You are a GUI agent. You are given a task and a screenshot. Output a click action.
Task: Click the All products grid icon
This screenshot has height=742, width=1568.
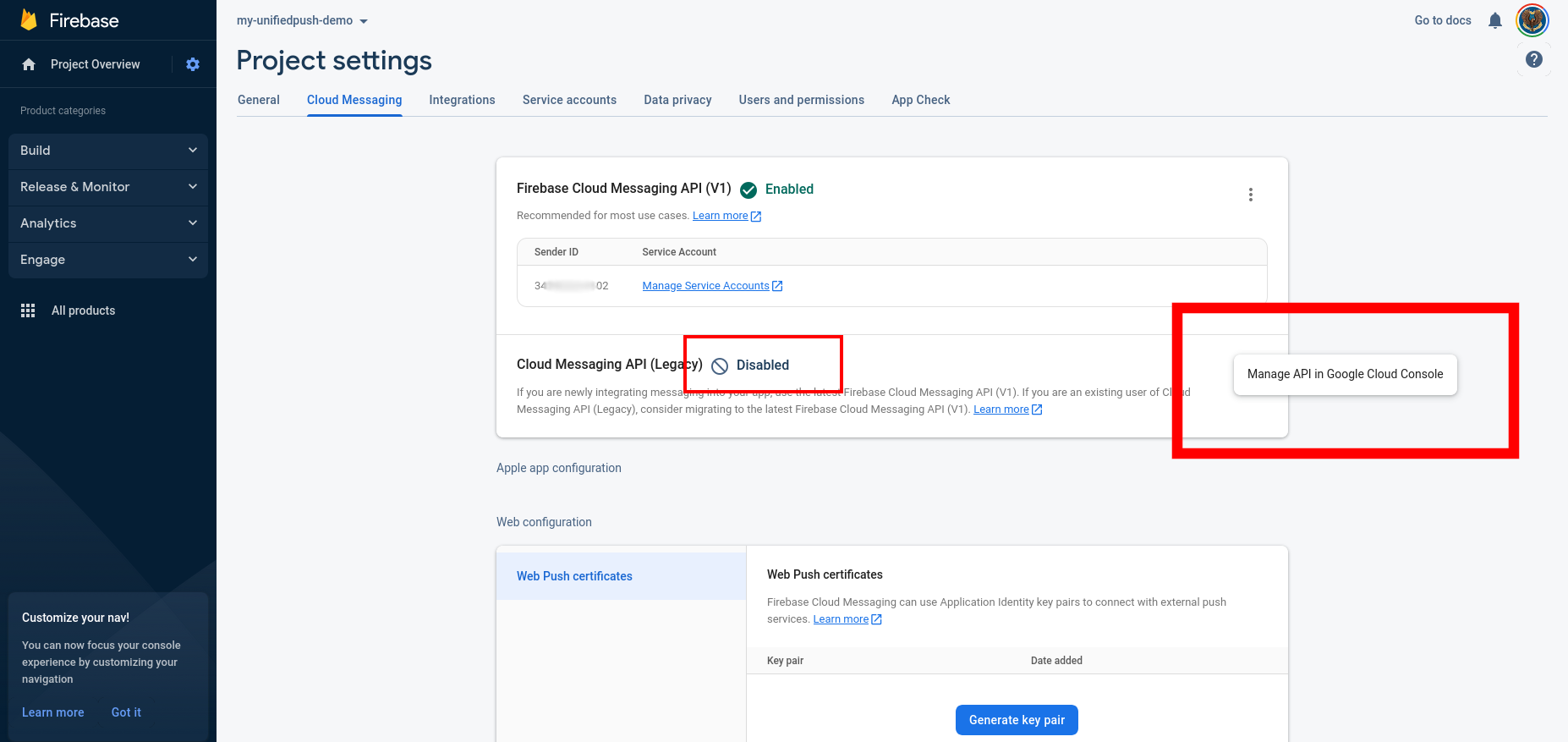coord(28,311)
